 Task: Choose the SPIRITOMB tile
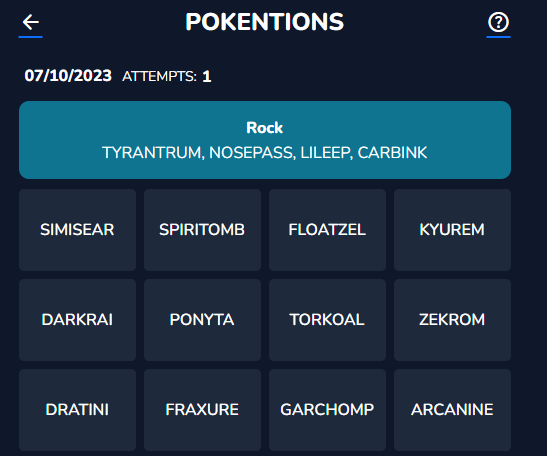pyautogui.click(x=202, y=230)
